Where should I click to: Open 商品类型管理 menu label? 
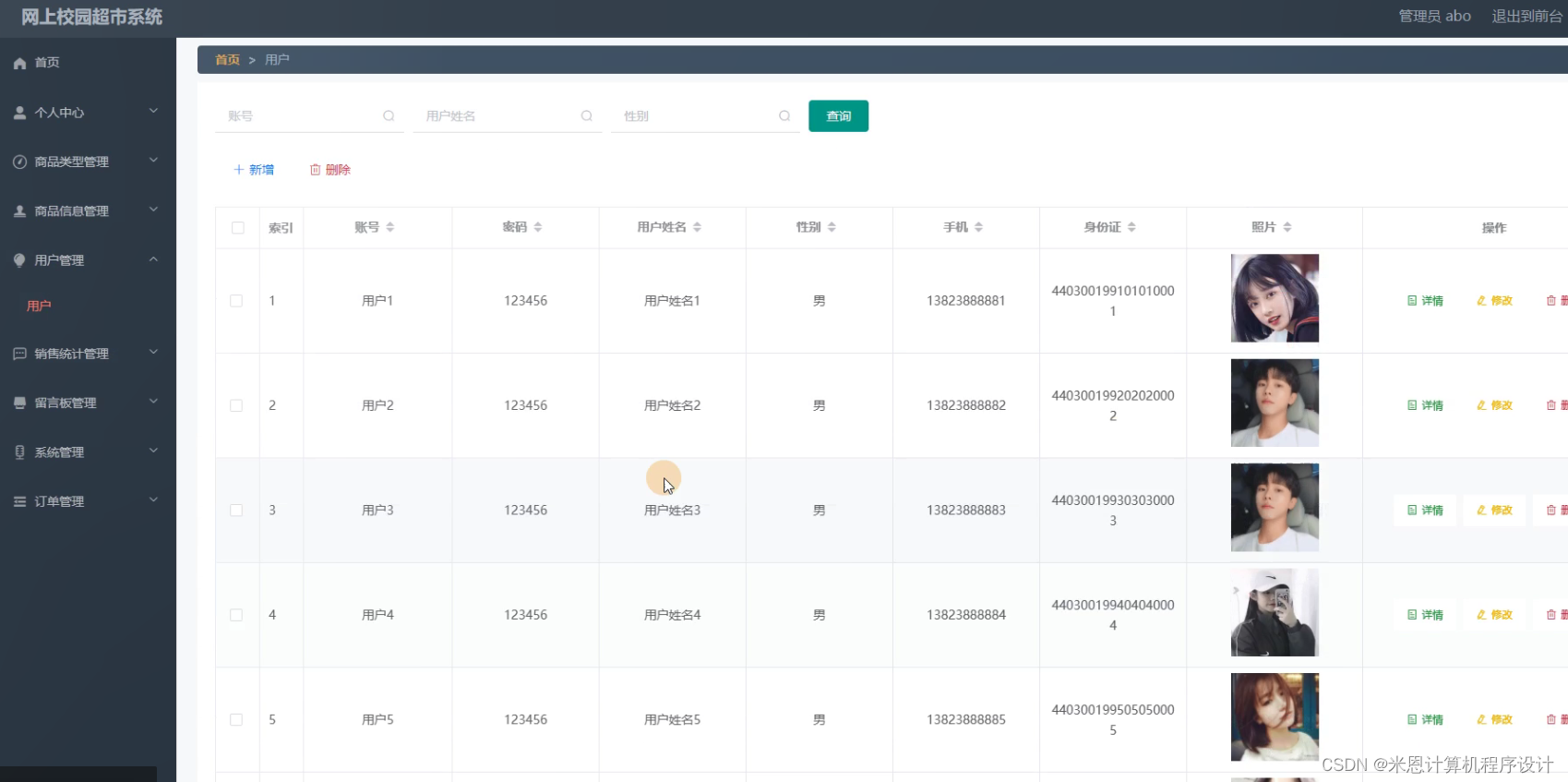tap(72, 162)
